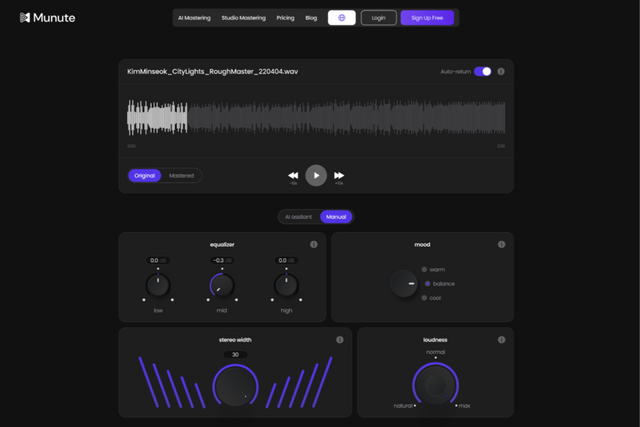This screenshot has height=427, width=640.
Task: Open AI Mastering menu item
Action: [x=193, y=18]
